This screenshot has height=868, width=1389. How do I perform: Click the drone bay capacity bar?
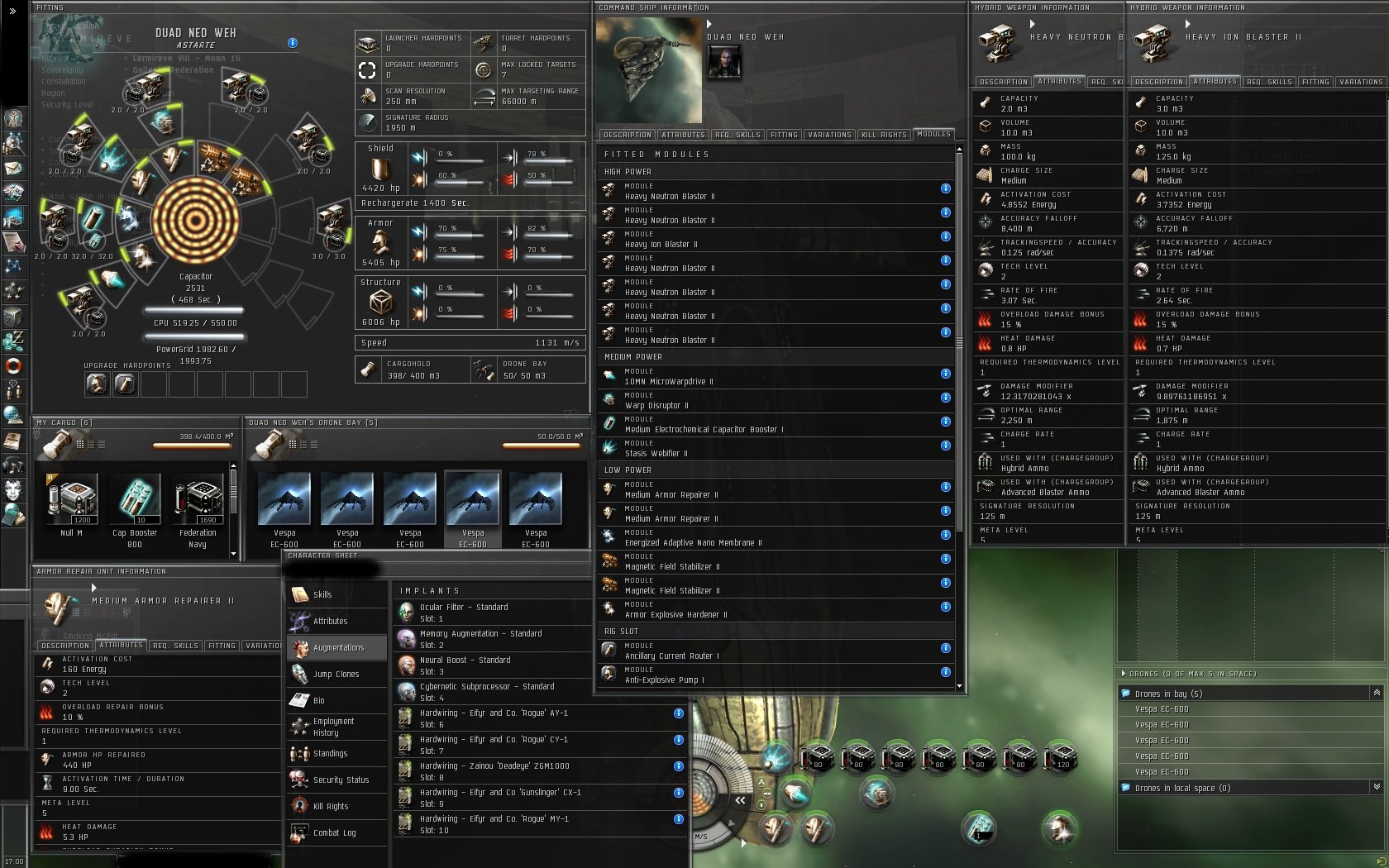pyautogui.click(x=542, y=446)
